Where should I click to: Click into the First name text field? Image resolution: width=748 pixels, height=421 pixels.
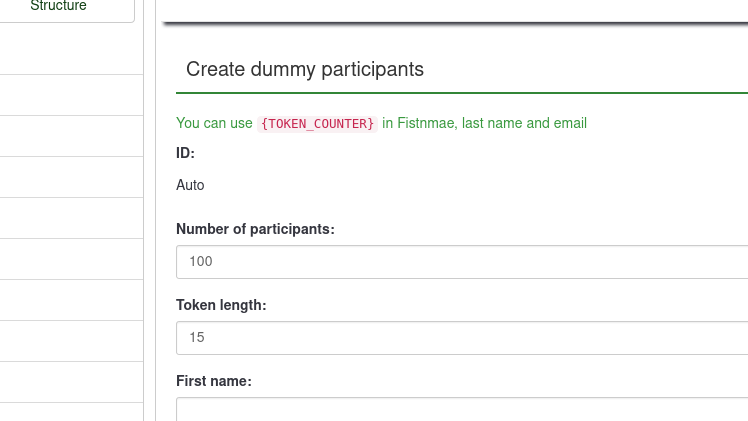click(461, 409)
